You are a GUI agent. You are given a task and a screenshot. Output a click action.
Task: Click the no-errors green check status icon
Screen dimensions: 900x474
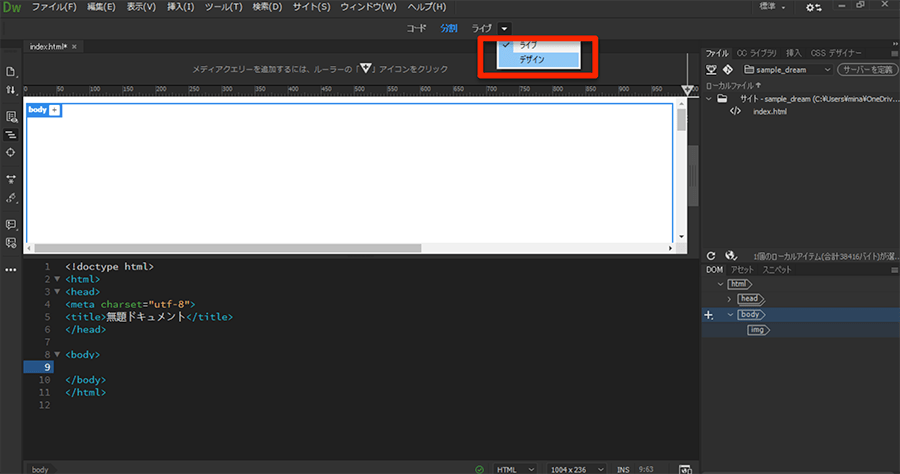click(479, 469)
